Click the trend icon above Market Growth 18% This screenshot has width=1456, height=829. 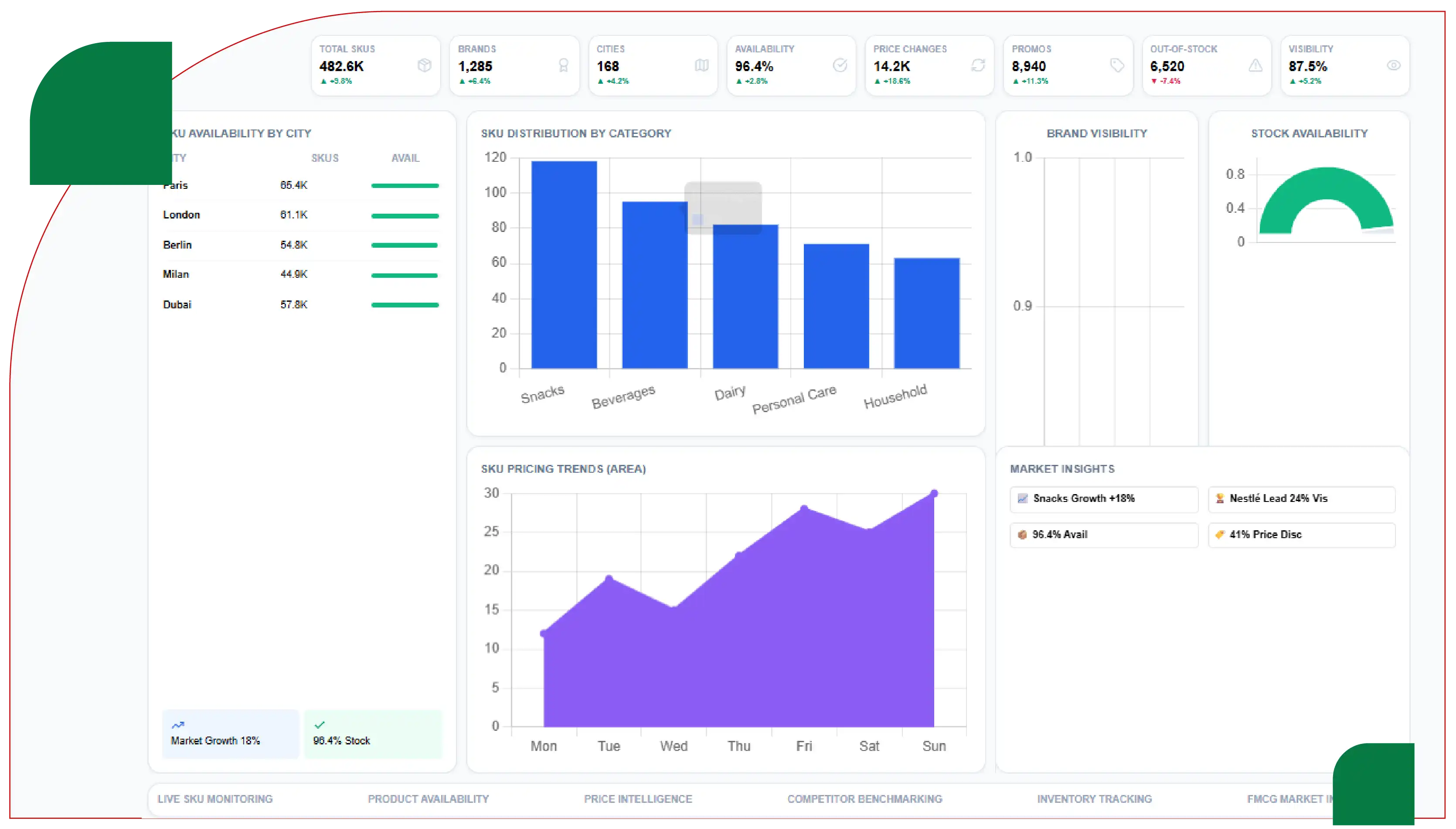coord(178,725)
